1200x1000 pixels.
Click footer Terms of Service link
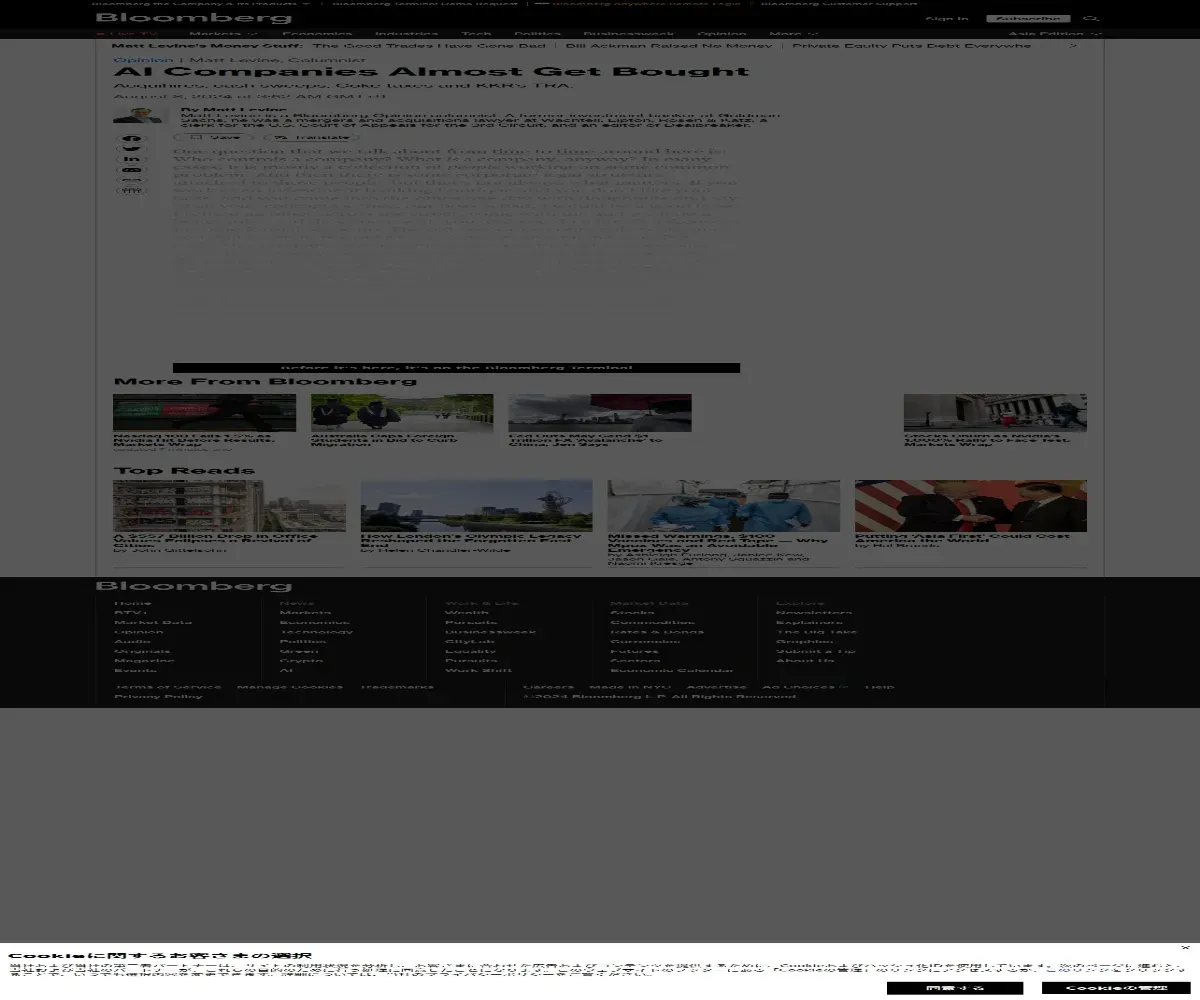pos(168,687)
